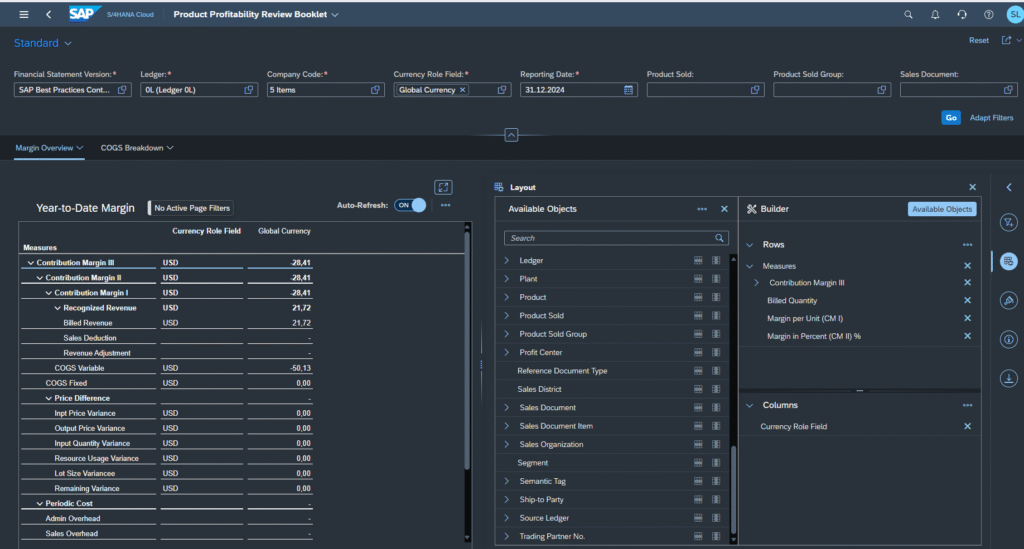Collapse the right sidebar with chevron
Image resolution: width=1024 pixels, height=549 pixels.
coord(1009,187)
